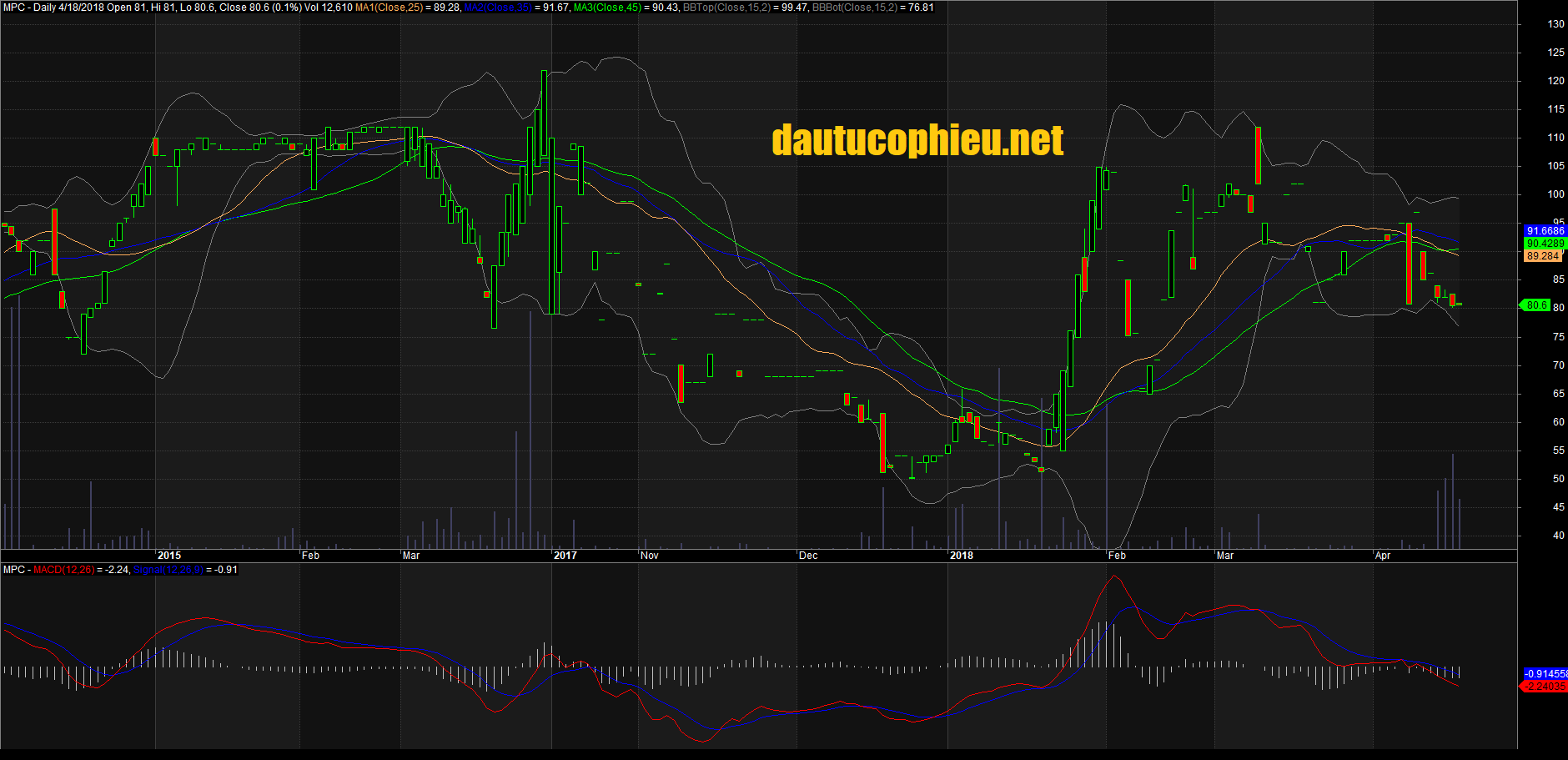Click the 40 price axis label
Image resolution: width=1568 pixels, height=760 pixels.
click(x=1559, y=536)
